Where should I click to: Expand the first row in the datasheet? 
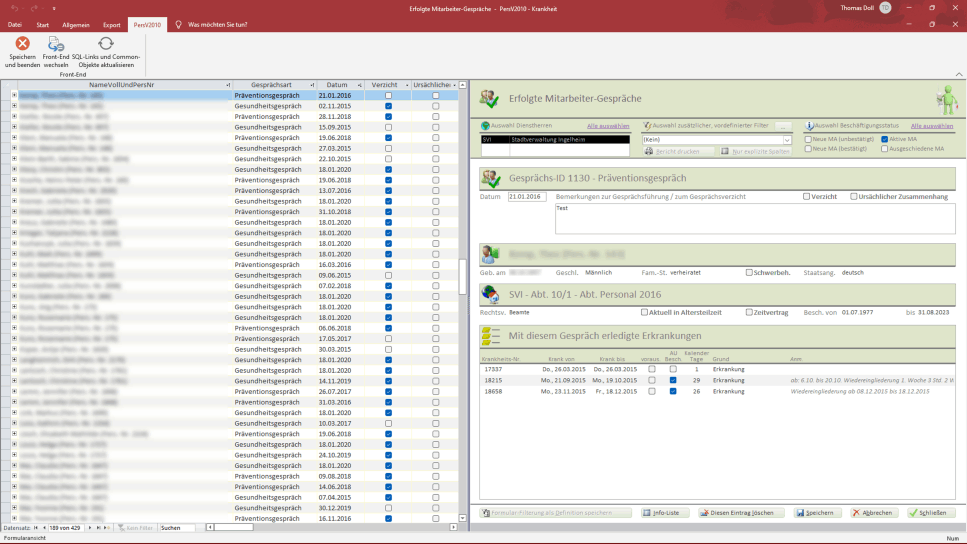click(x=14, y=95)
